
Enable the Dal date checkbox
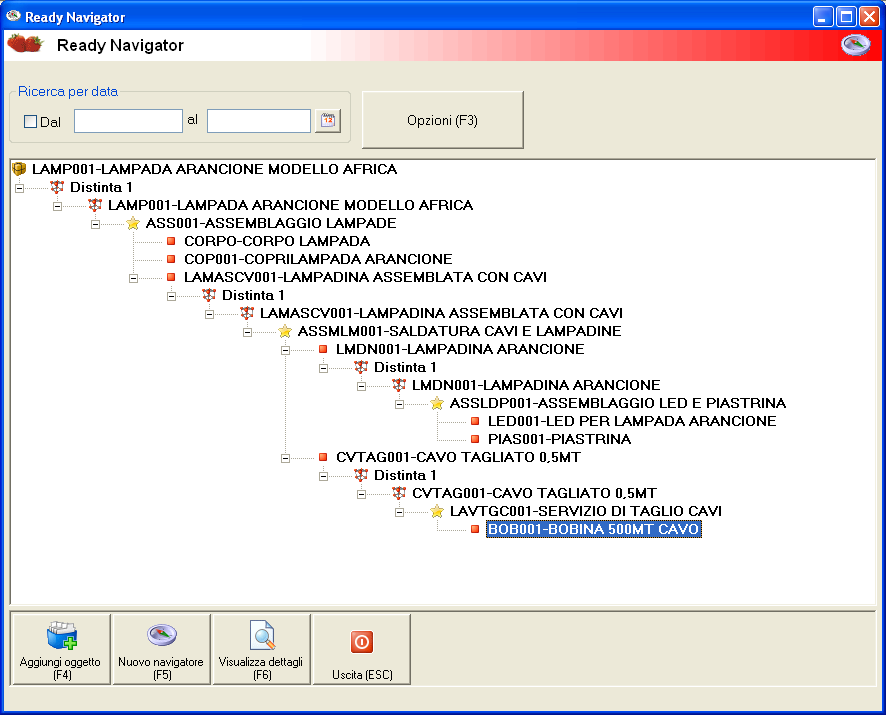(x=31, y=122)
